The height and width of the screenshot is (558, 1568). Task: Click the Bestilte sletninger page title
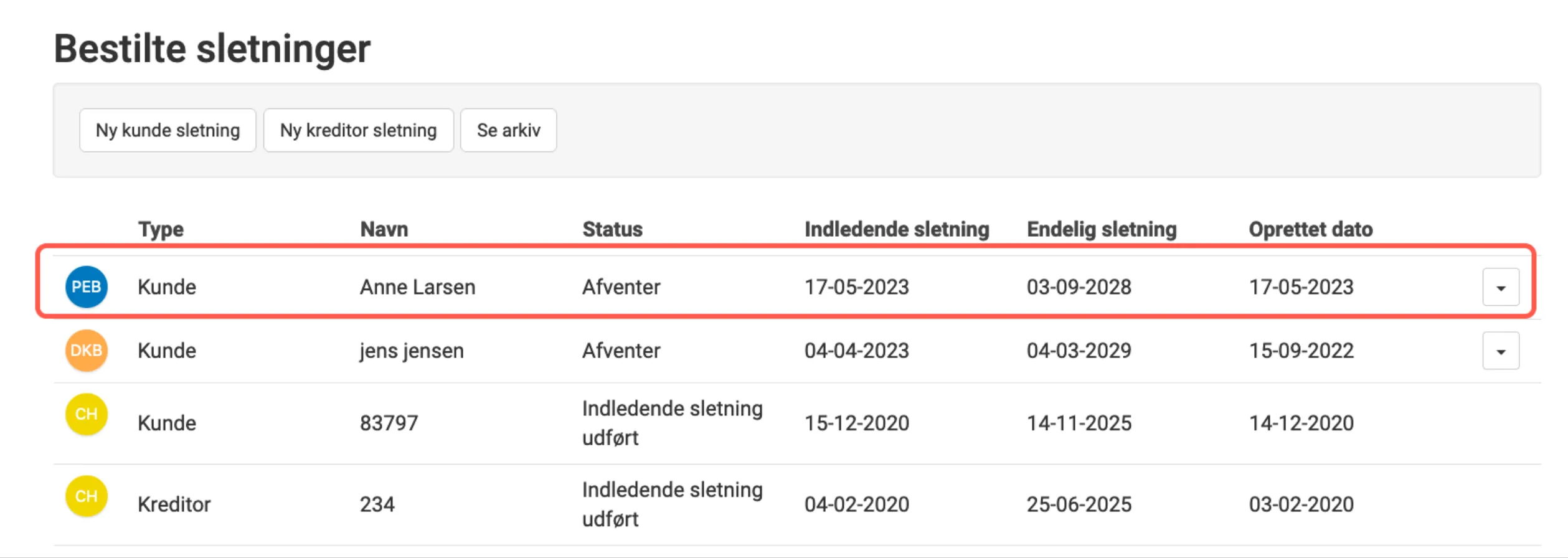(x=212, y=47)
